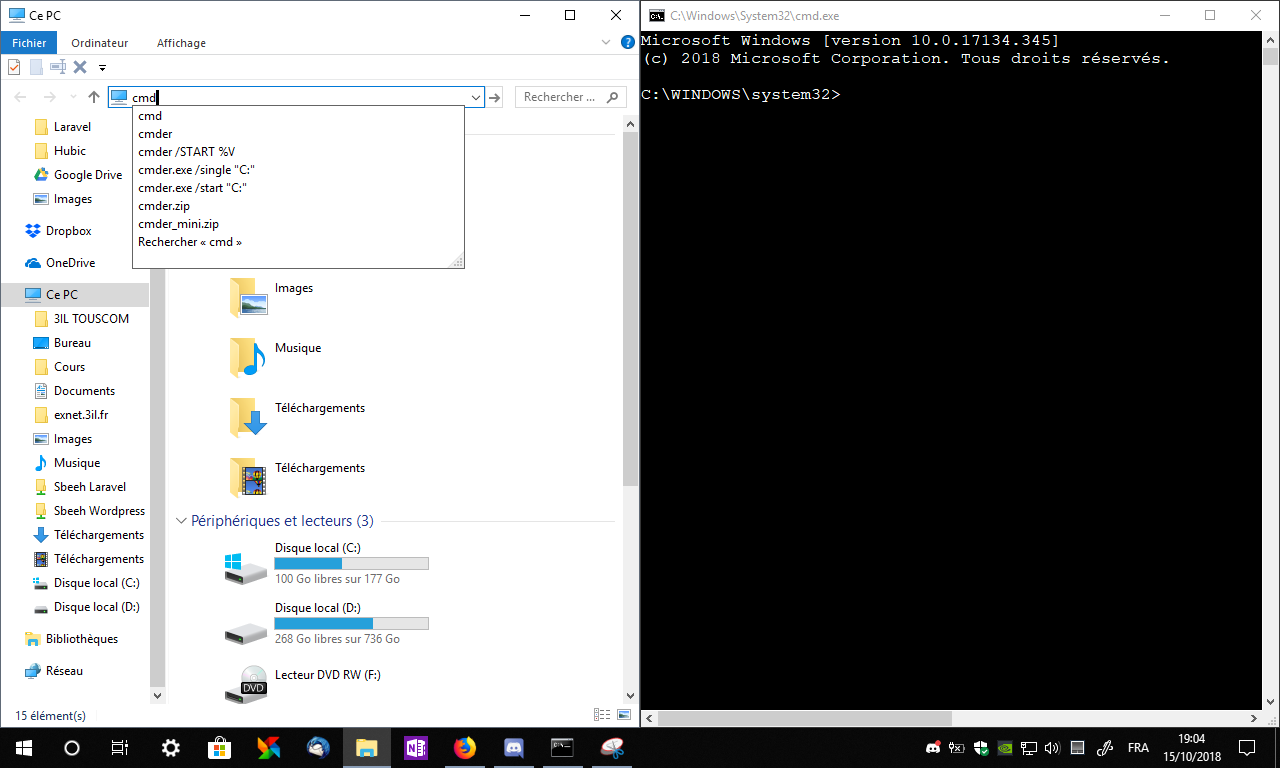Open the Microsoft Store from the taskbar
This screenshot has height=768, width=1280.
tap(219, 747)
